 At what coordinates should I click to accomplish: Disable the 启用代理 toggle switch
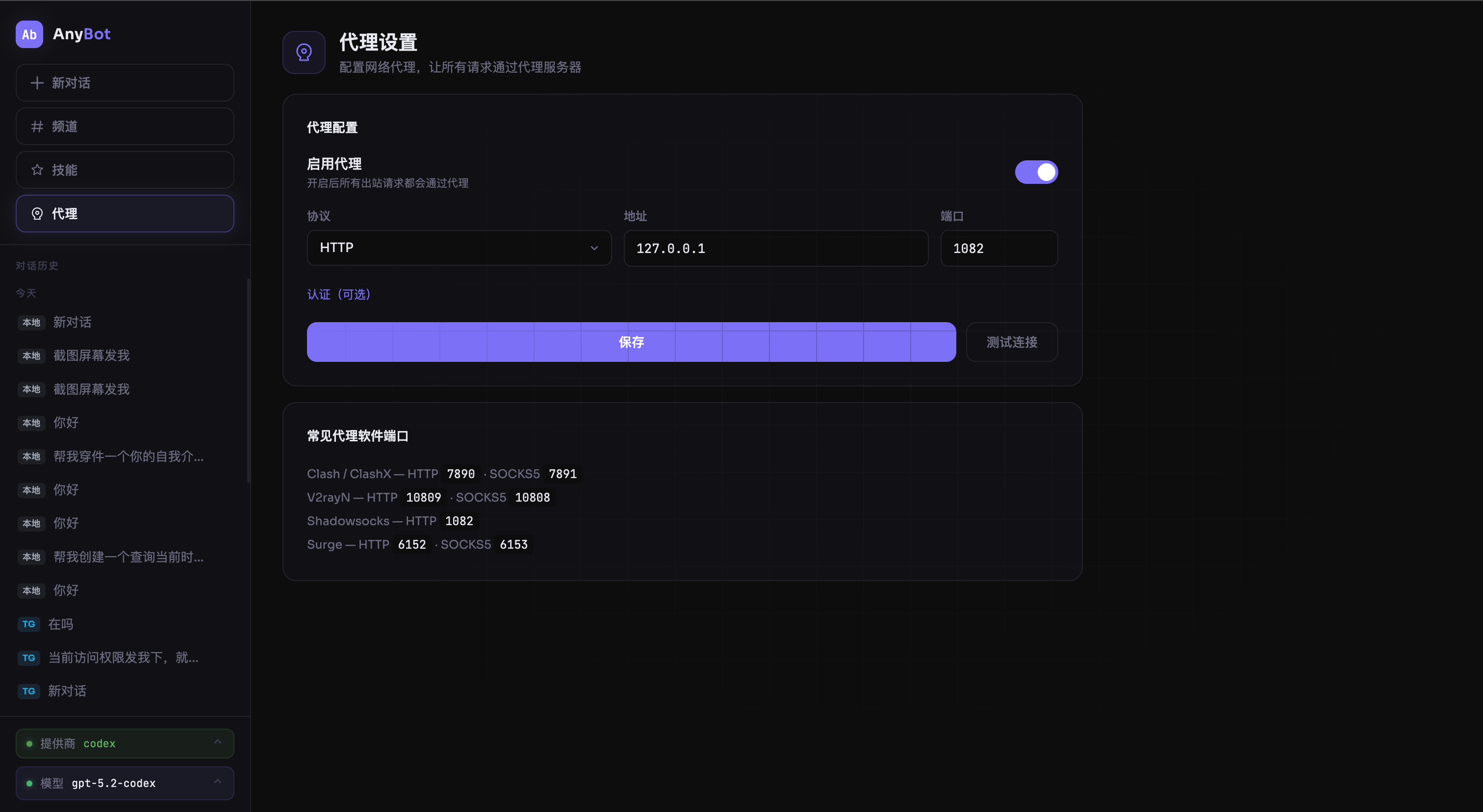point(1036,172)
